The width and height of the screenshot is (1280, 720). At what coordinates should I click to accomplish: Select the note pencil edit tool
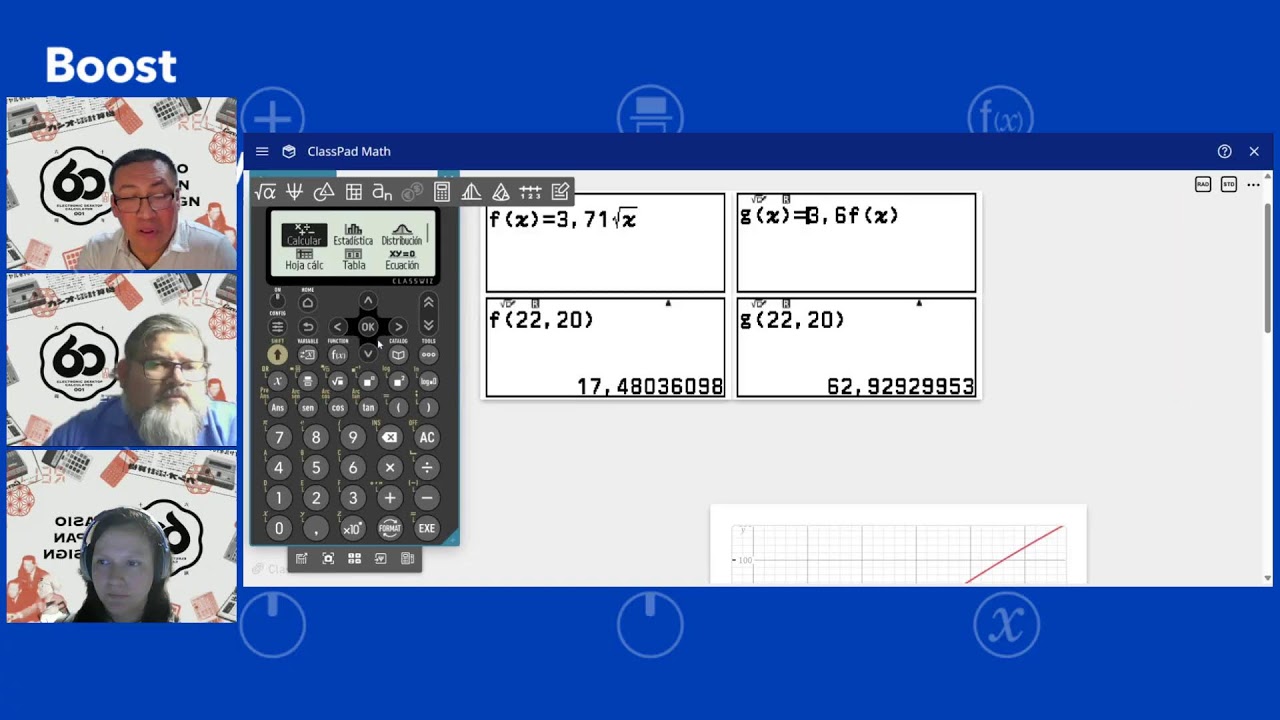coord(560,192)
